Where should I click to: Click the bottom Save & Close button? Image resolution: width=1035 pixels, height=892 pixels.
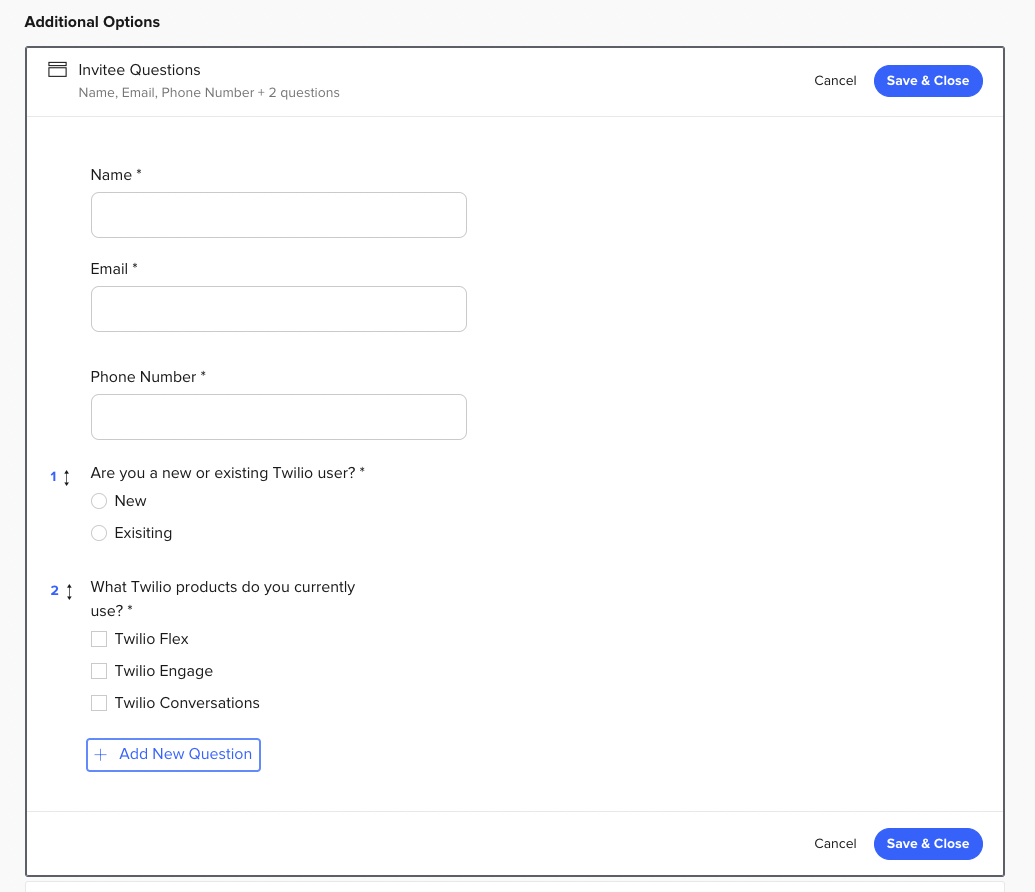click(x=928, y=844)
